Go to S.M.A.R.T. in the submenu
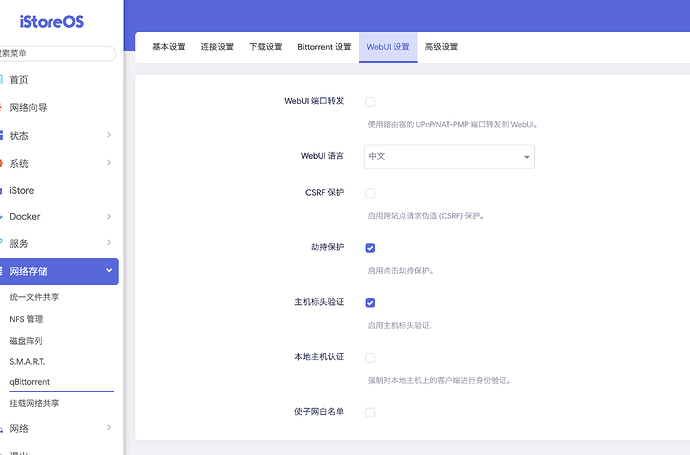This screenshot has height=455, width=690. point(27,361)
